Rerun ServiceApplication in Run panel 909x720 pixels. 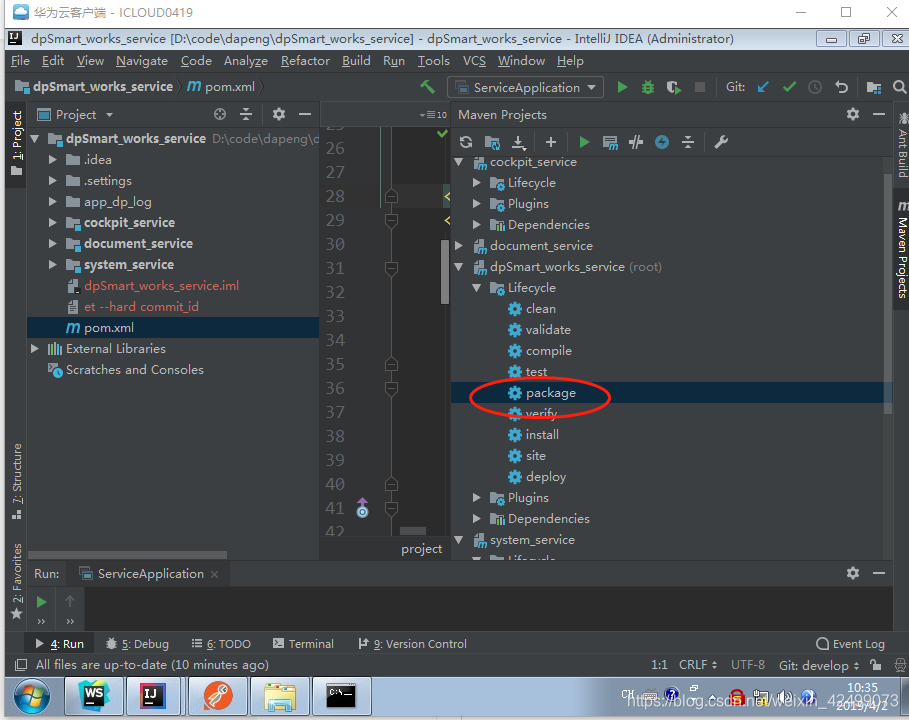click(x=41, y=602)
